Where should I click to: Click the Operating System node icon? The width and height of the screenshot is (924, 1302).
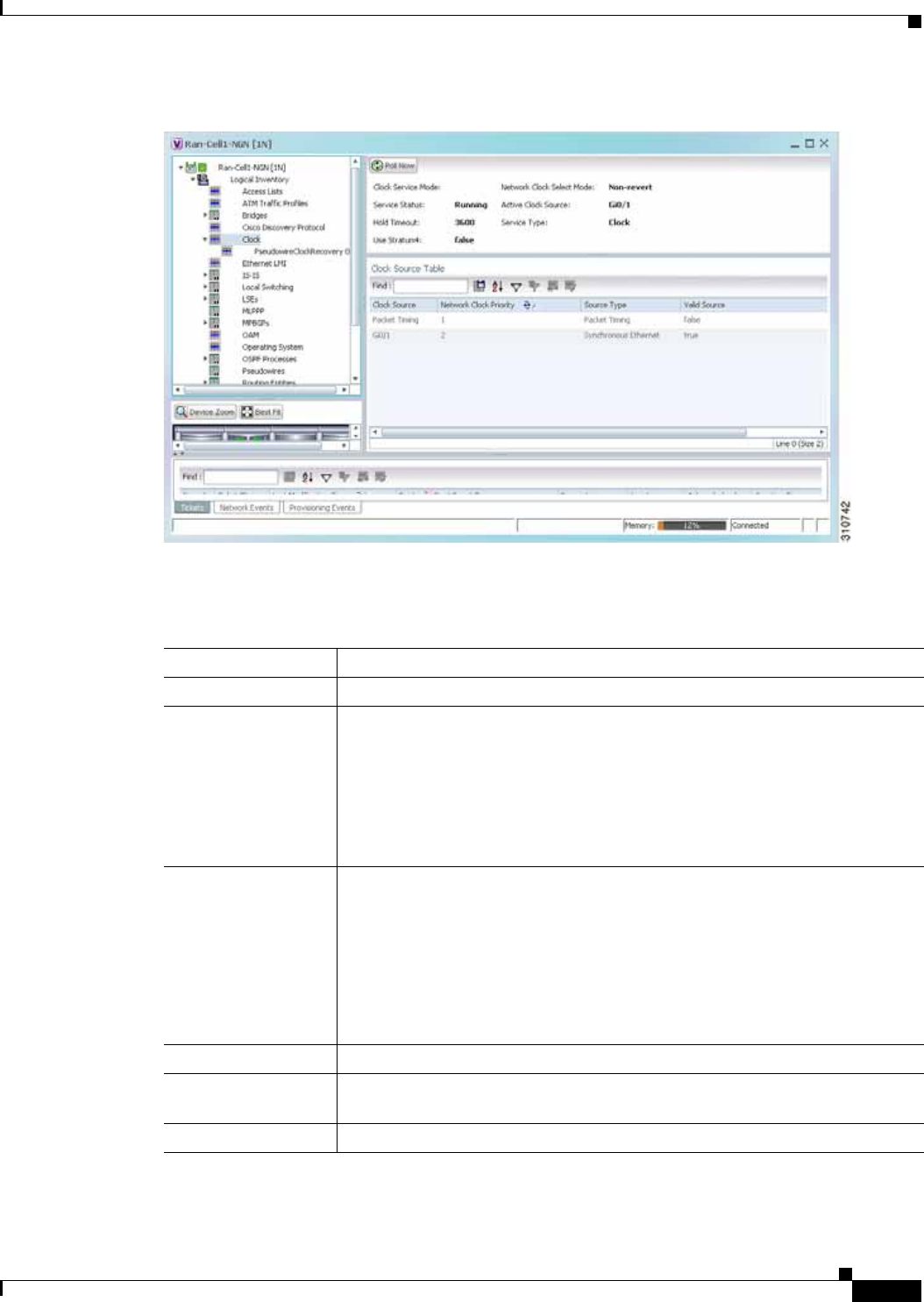coord(215,347)
